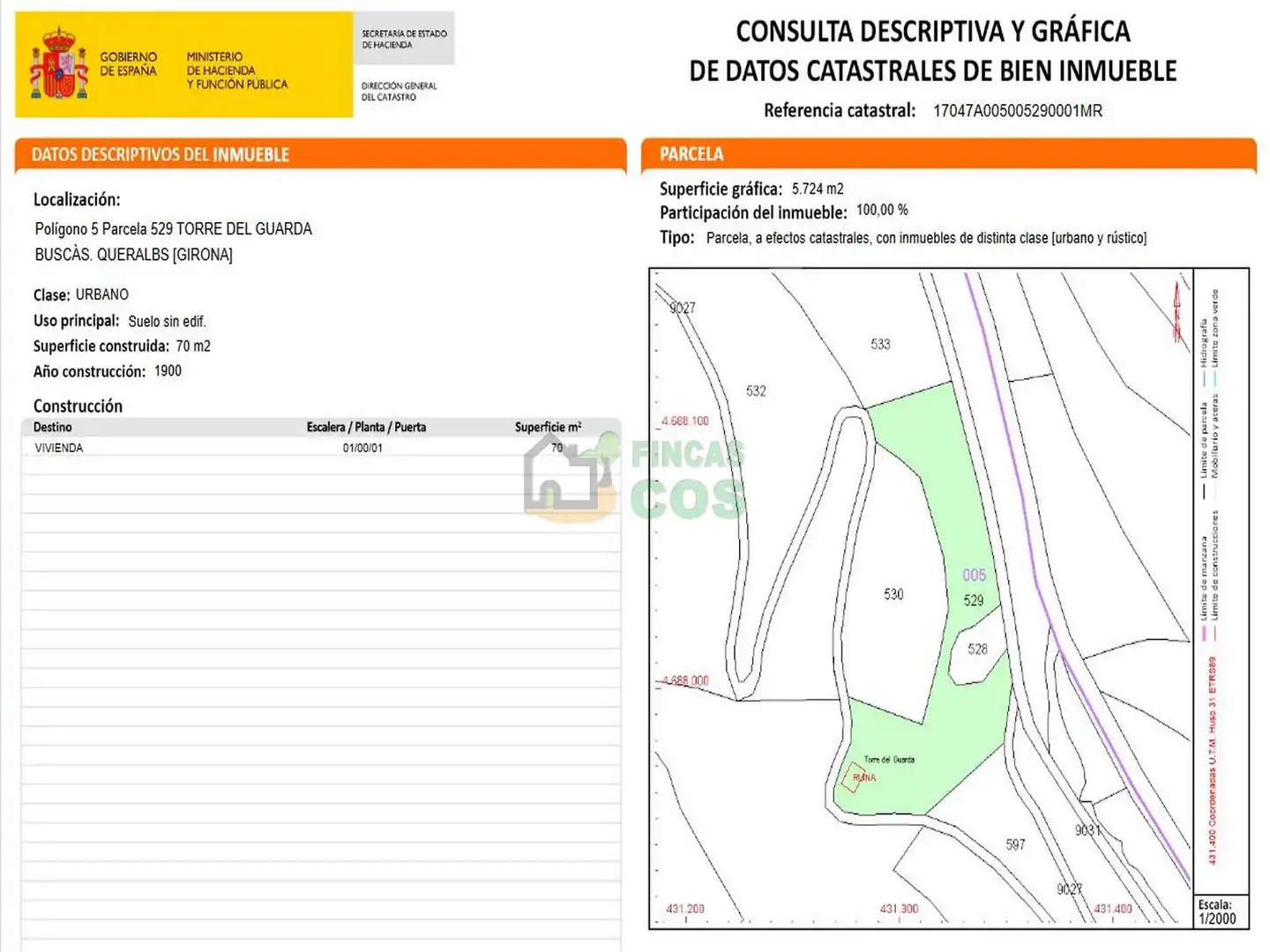Screen dimensions: 1270x952
Task: Click parcel number 9031 on map
Action: click(x=1087, y=830)
